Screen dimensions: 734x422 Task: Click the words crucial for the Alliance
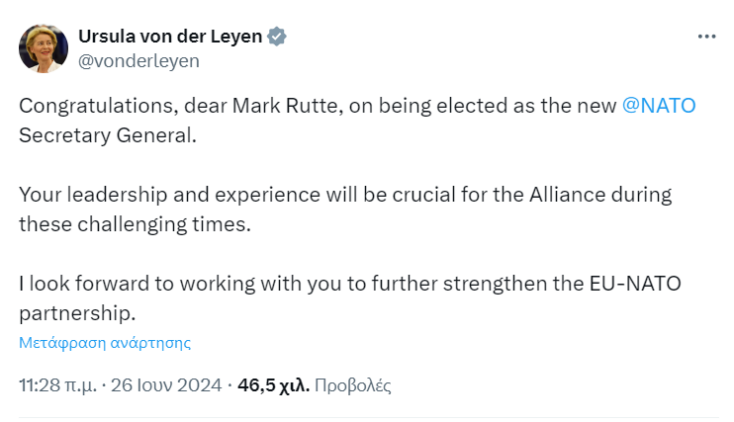(484, 193)
